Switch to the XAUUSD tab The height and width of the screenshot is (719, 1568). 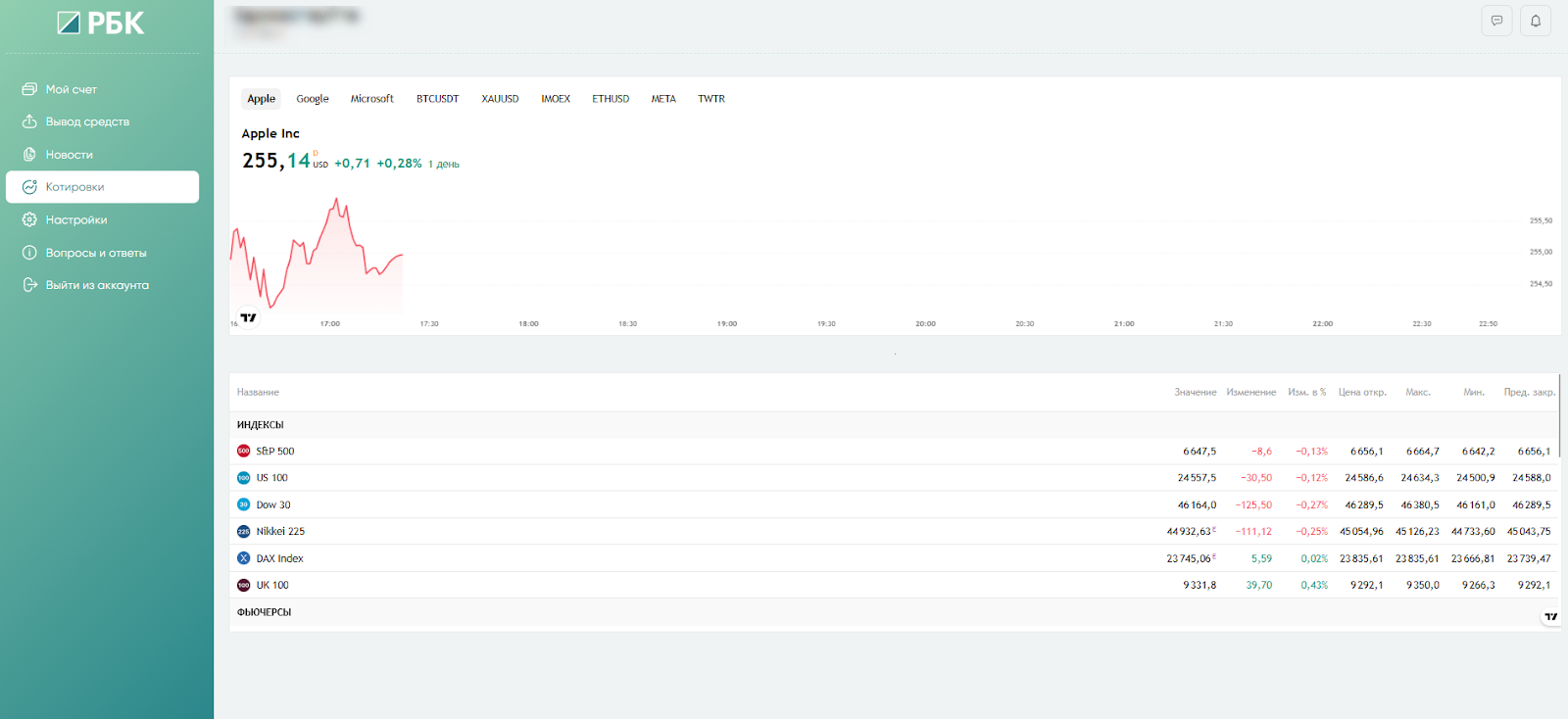pyautogui.click(x=501, y=99)
